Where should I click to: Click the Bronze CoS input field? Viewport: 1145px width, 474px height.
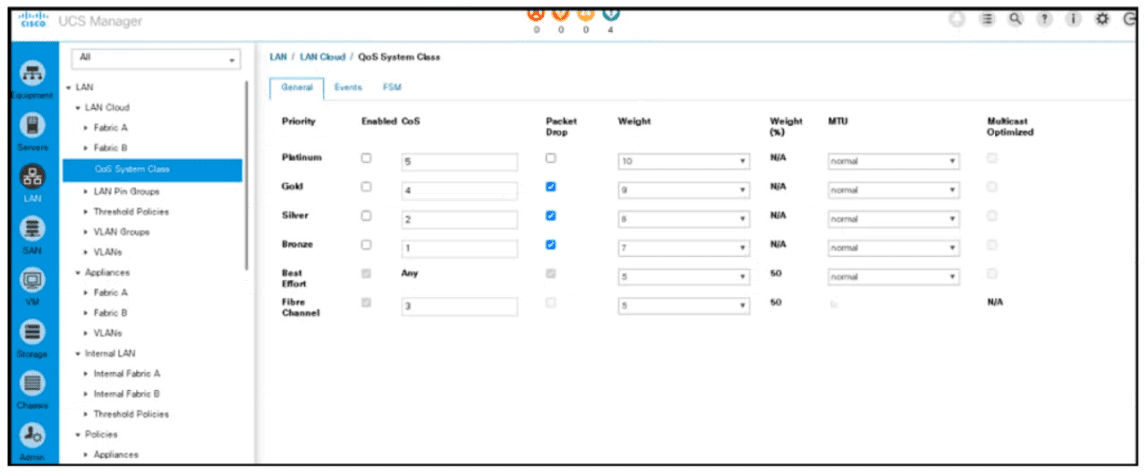[x=459, y=248]
